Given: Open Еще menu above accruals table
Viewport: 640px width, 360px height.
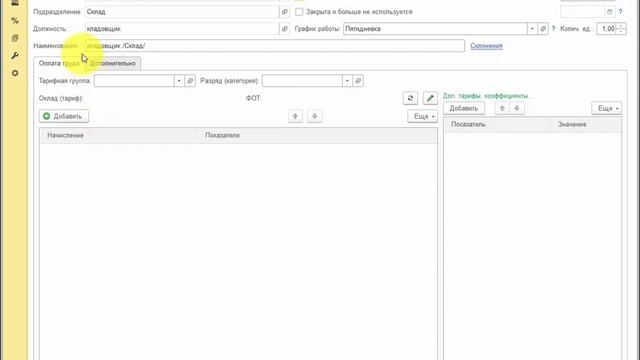Looking at the screenshot, I should [422, 116].
